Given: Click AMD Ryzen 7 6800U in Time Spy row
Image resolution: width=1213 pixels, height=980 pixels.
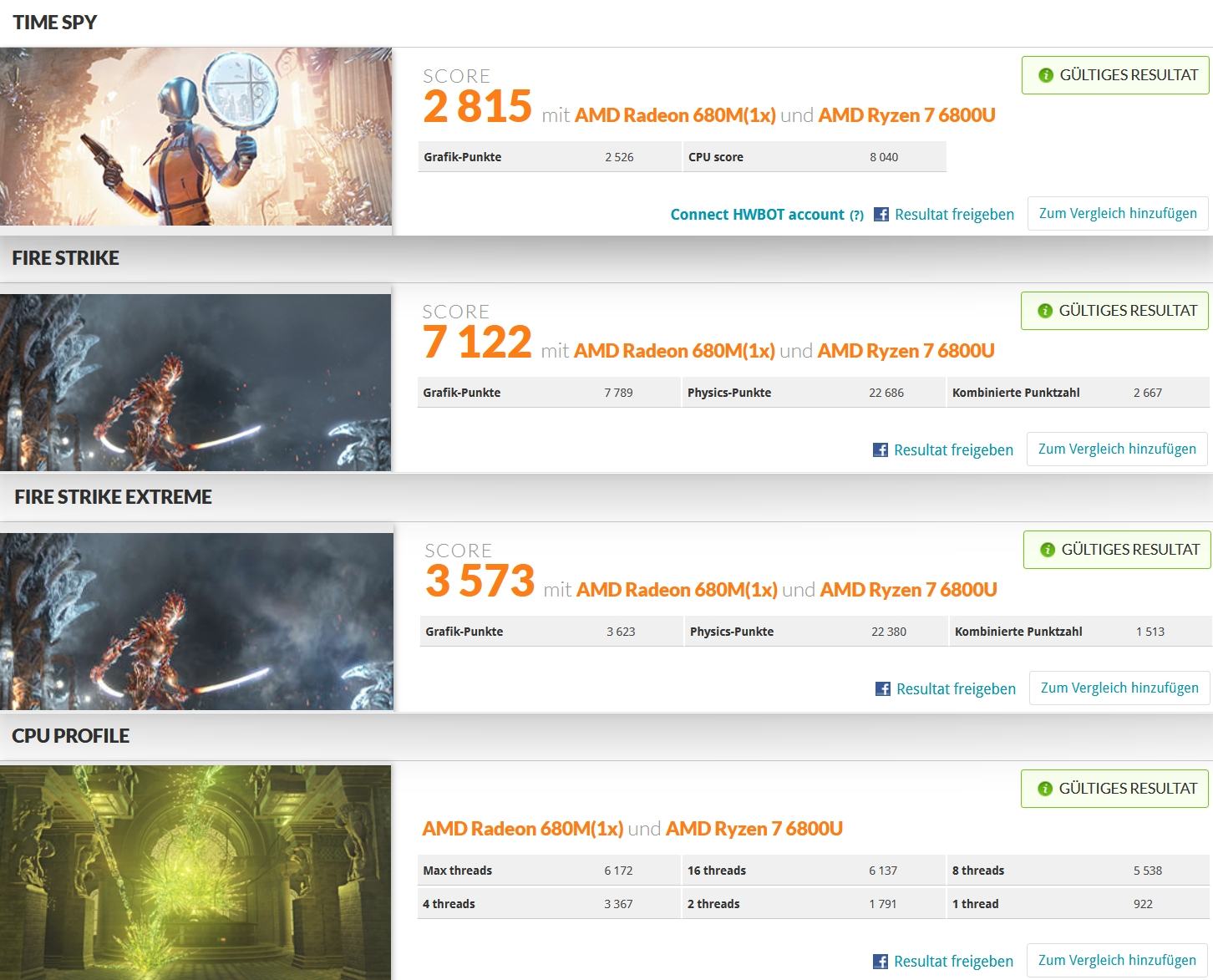Looking at the screenshot, I should point(907,115).
